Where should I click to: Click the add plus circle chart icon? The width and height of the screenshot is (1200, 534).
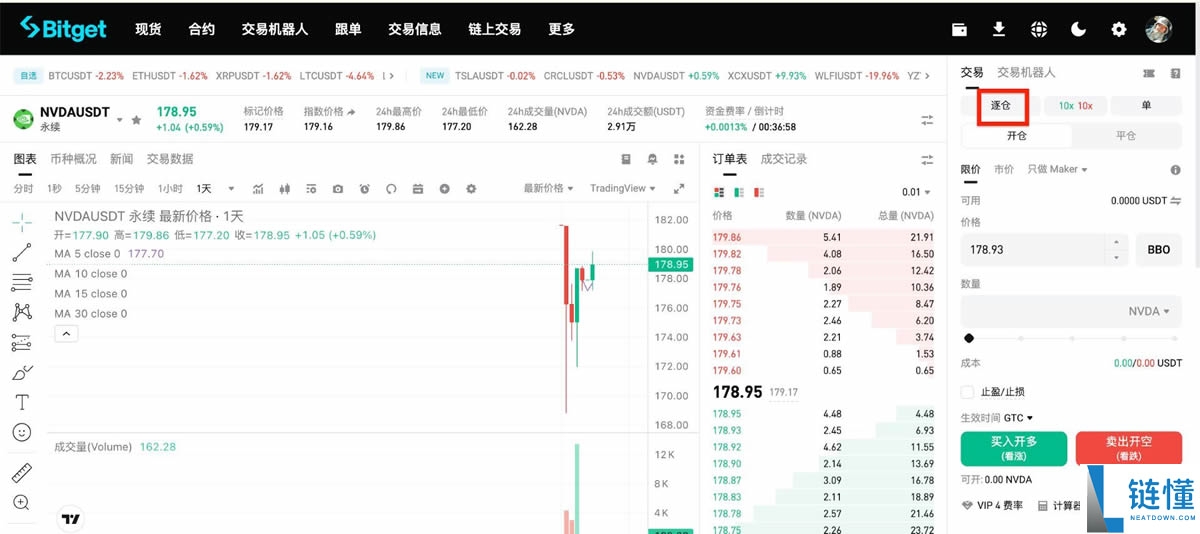tap(444, 188)
